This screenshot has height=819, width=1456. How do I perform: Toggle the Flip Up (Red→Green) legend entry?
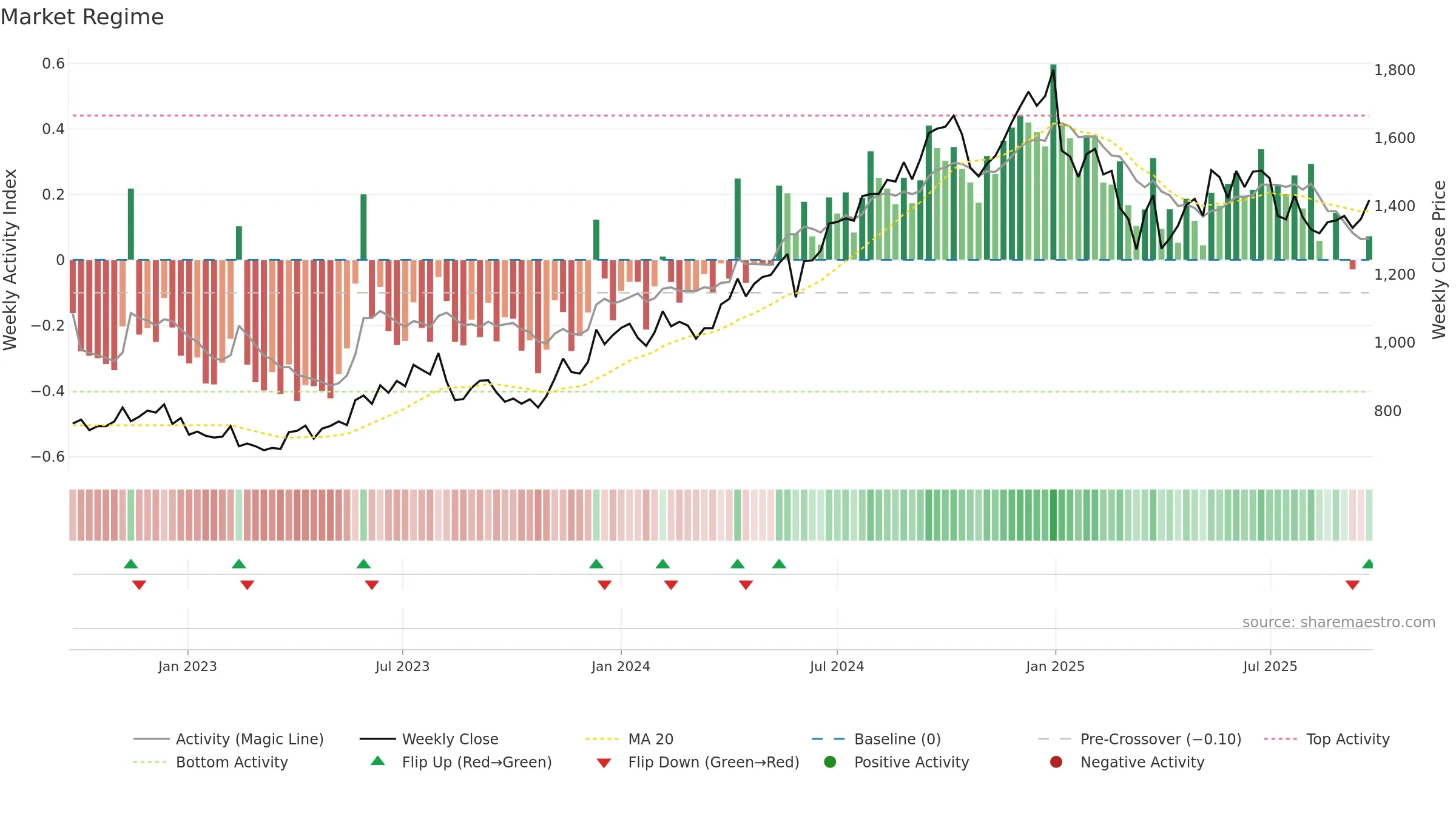coord(461,762)
